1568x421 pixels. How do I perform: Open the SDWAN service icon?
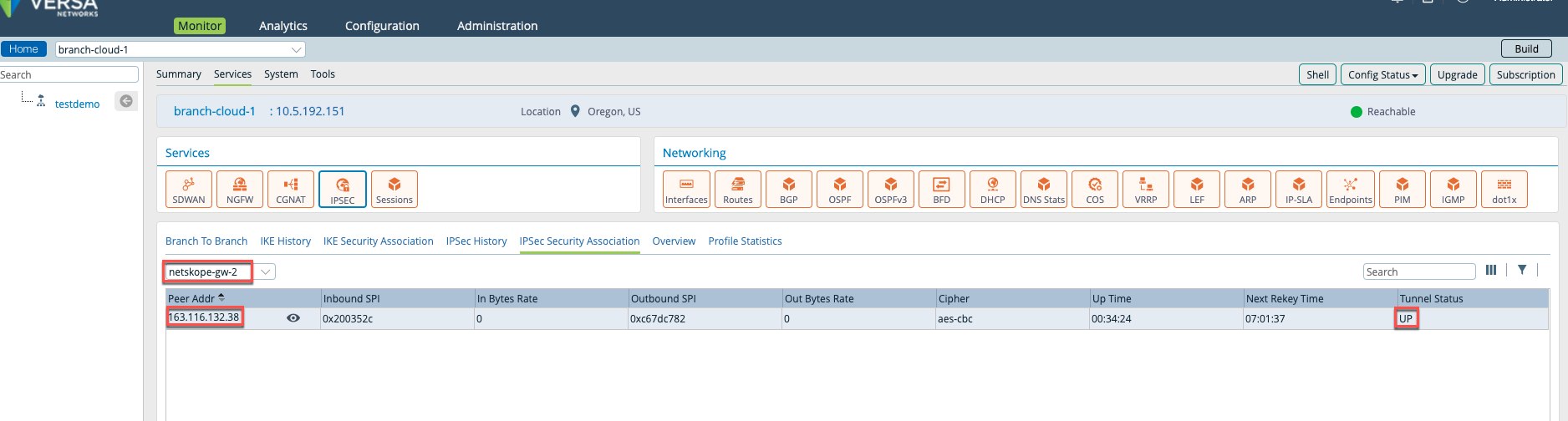189,190
